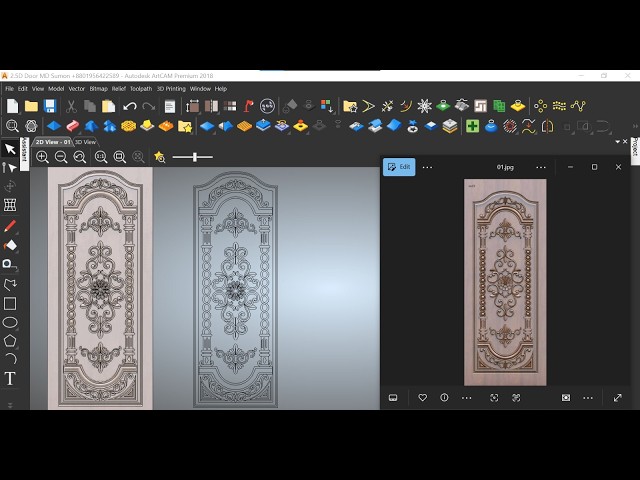Open the Assistant side panel tab
The height and width of the screenshot is (480, 640).
tap(24, 154)
